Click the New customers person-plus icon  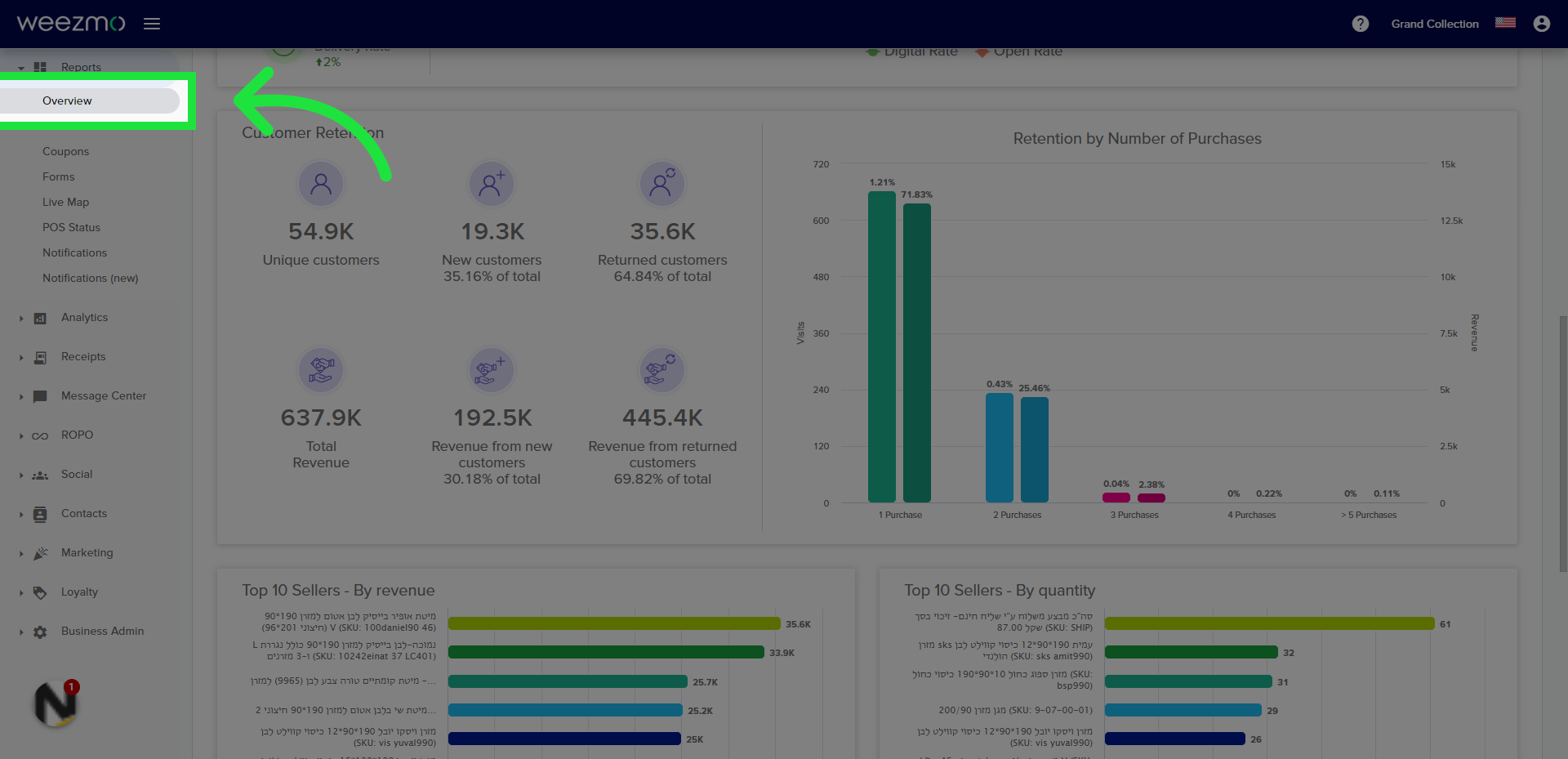492,184
